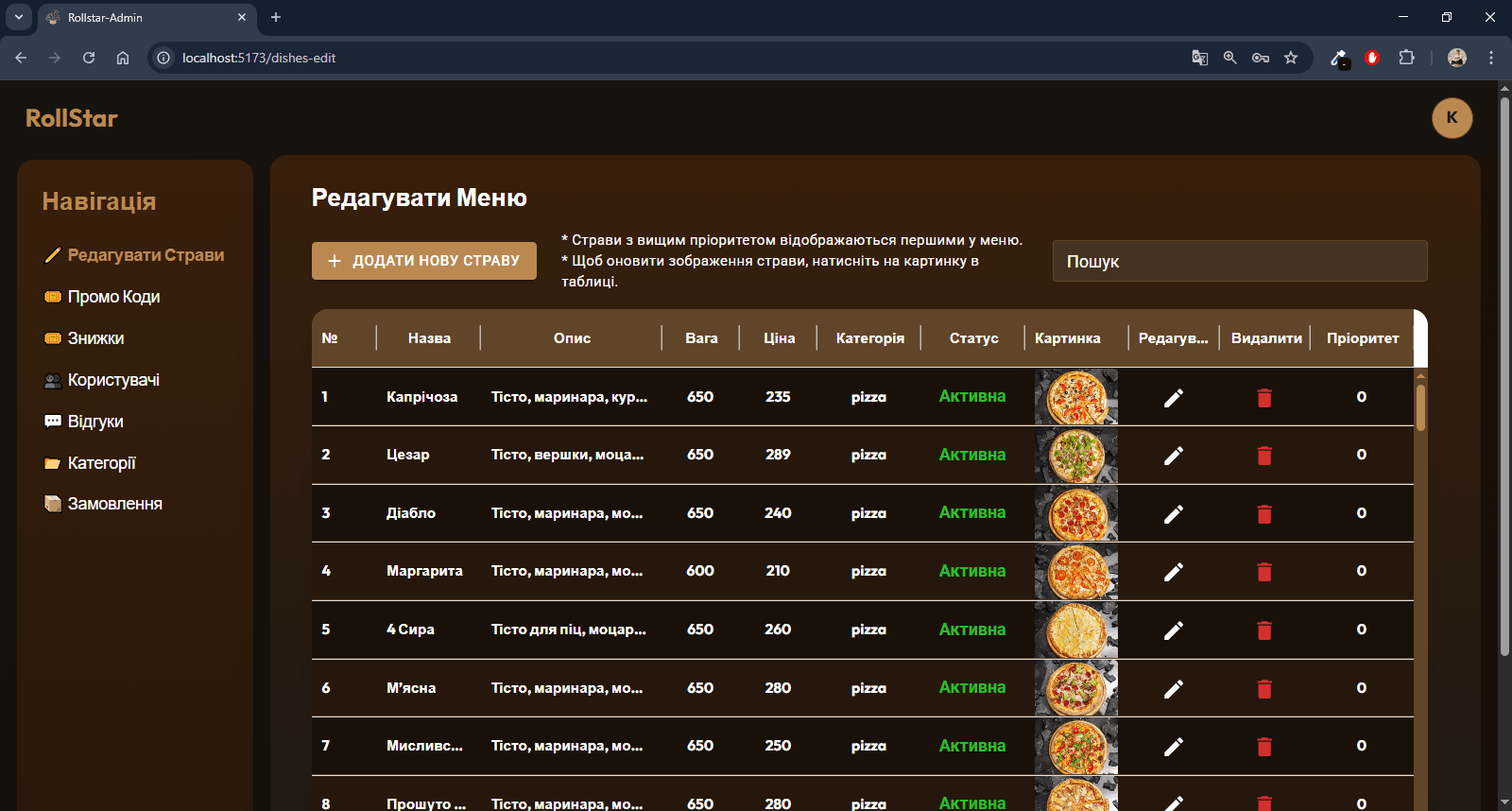Click the Статус column header

tap(974, 338)
